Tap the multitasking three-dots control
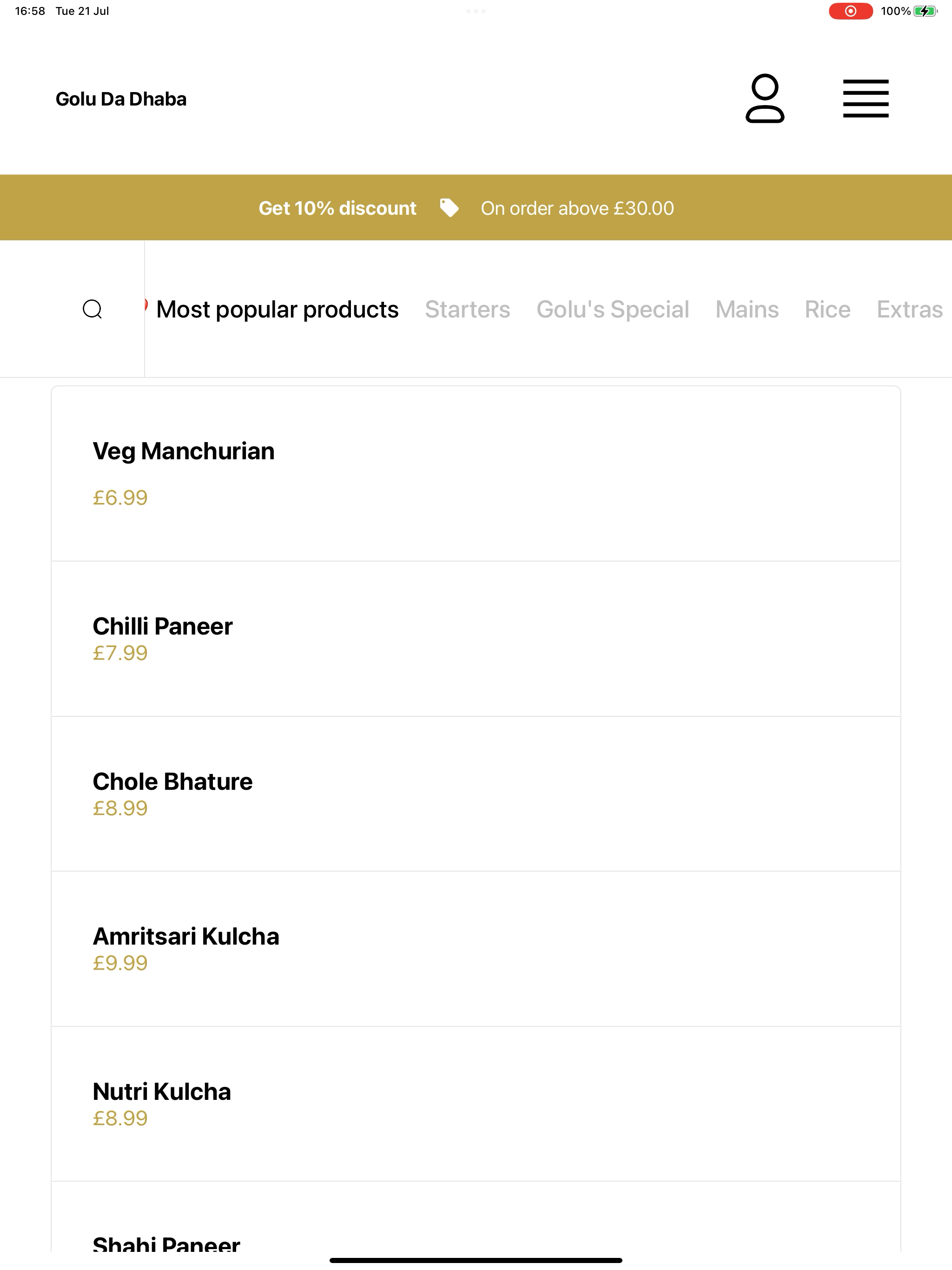Screen dimensions: 952x1270 [476, 11]
